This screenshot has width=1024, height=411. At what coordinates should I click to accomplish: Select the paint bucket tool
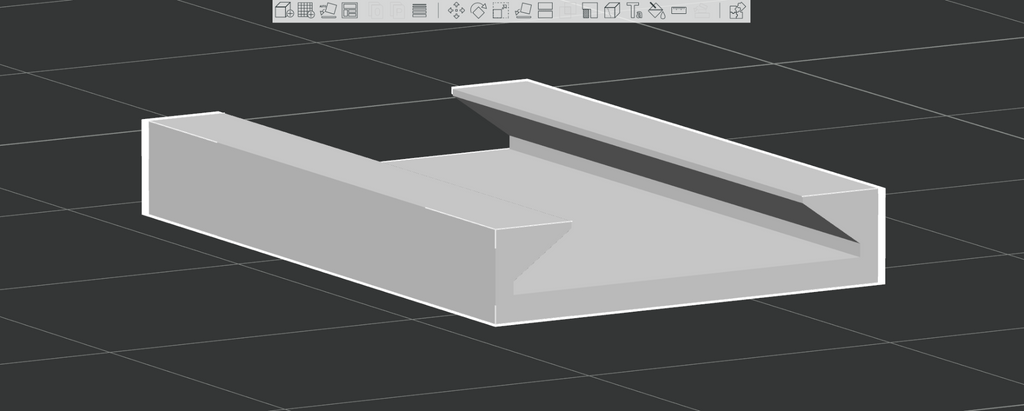coord(657,10)
